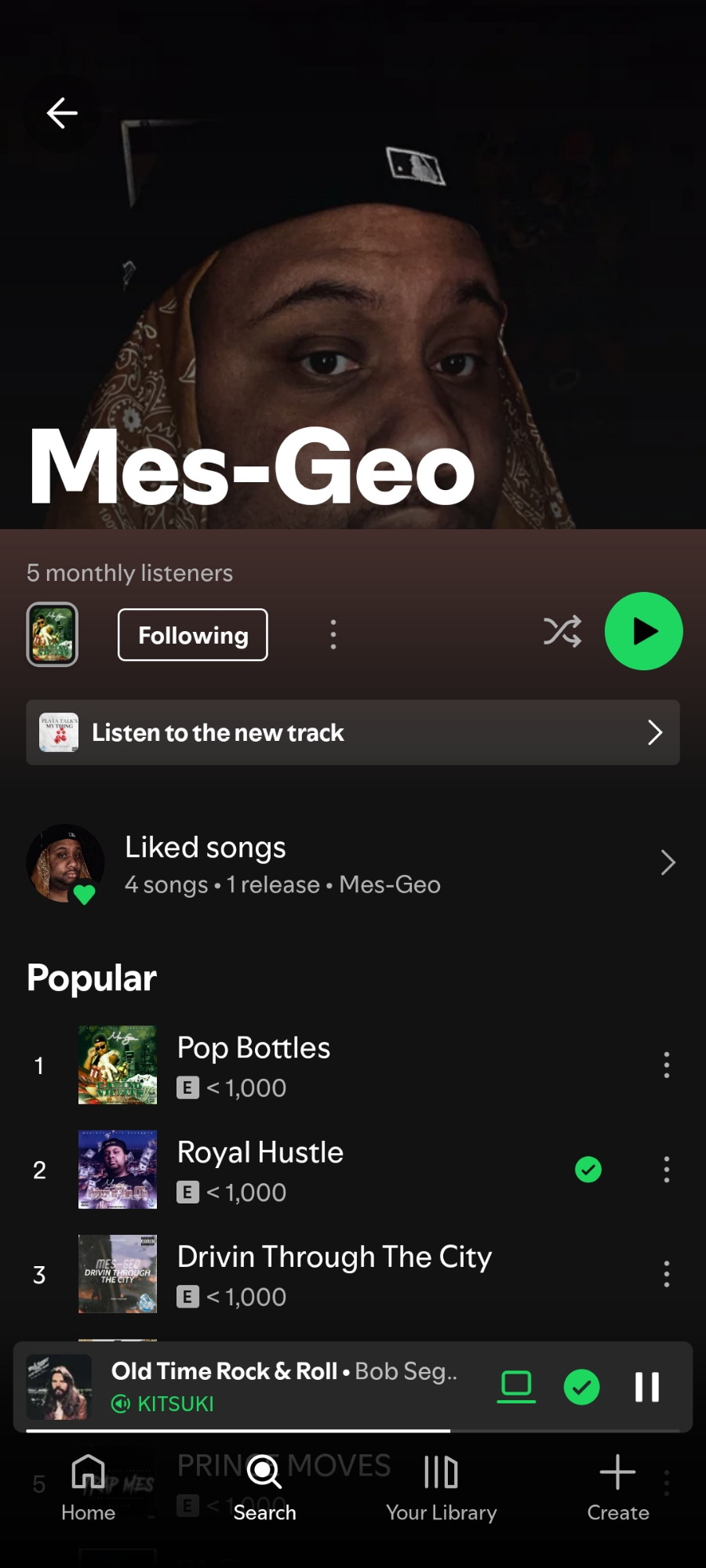The width and height of the screenshot is (706, 1568).
Task: Open the Create plus icon
Action: 617,1485
